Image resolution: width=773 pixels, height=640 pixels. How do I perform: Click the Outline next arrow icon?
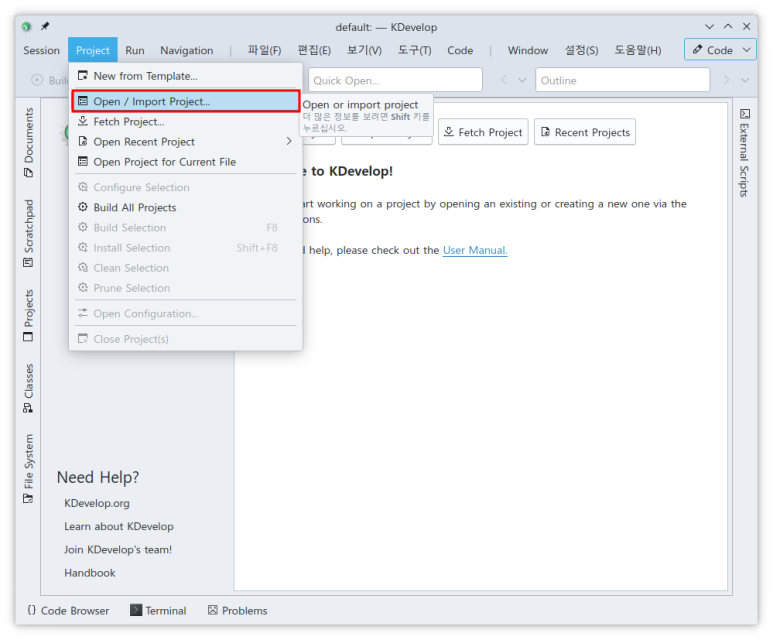pos(727,79)
